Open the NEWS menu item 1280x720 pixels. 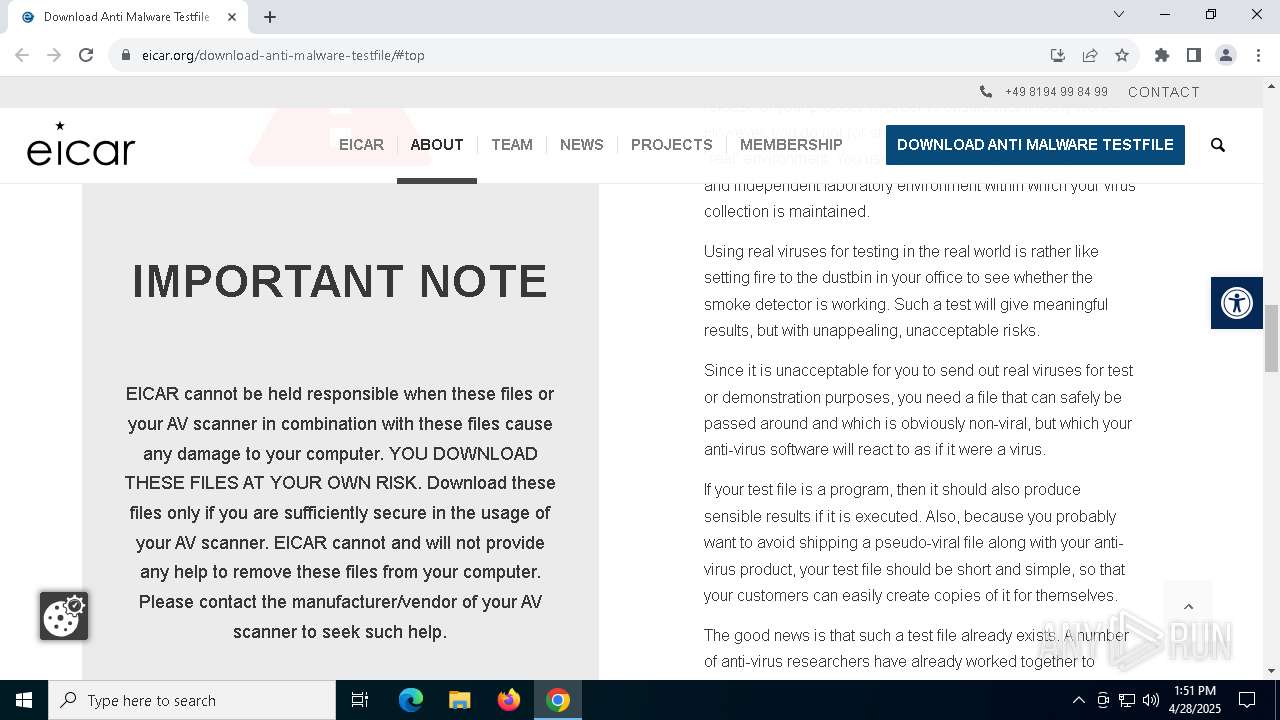point(582,145)
